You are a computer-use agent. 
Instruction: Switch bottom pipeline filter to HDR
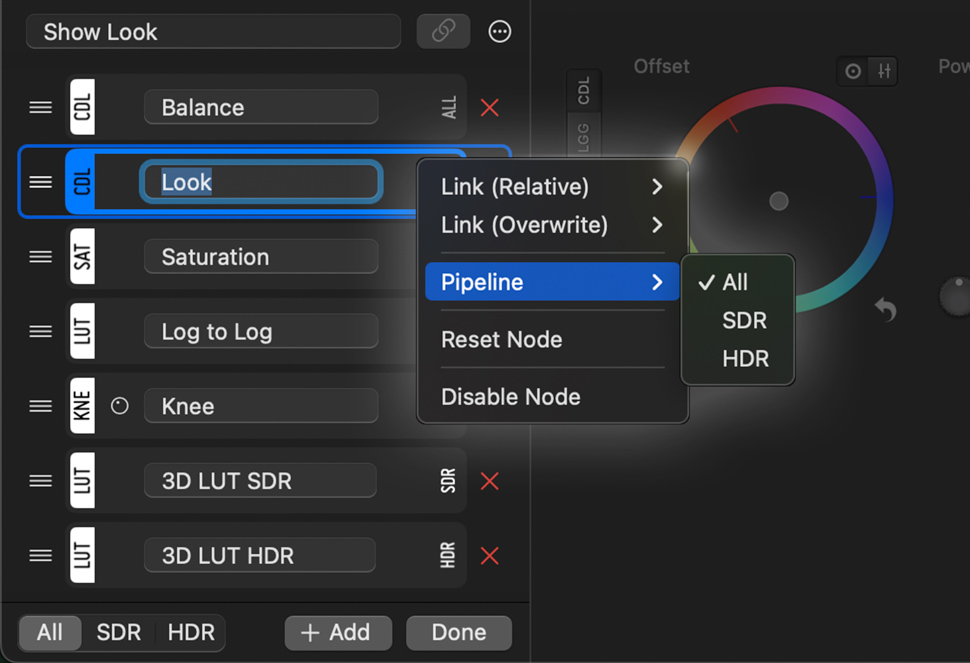tap(190, 633)
